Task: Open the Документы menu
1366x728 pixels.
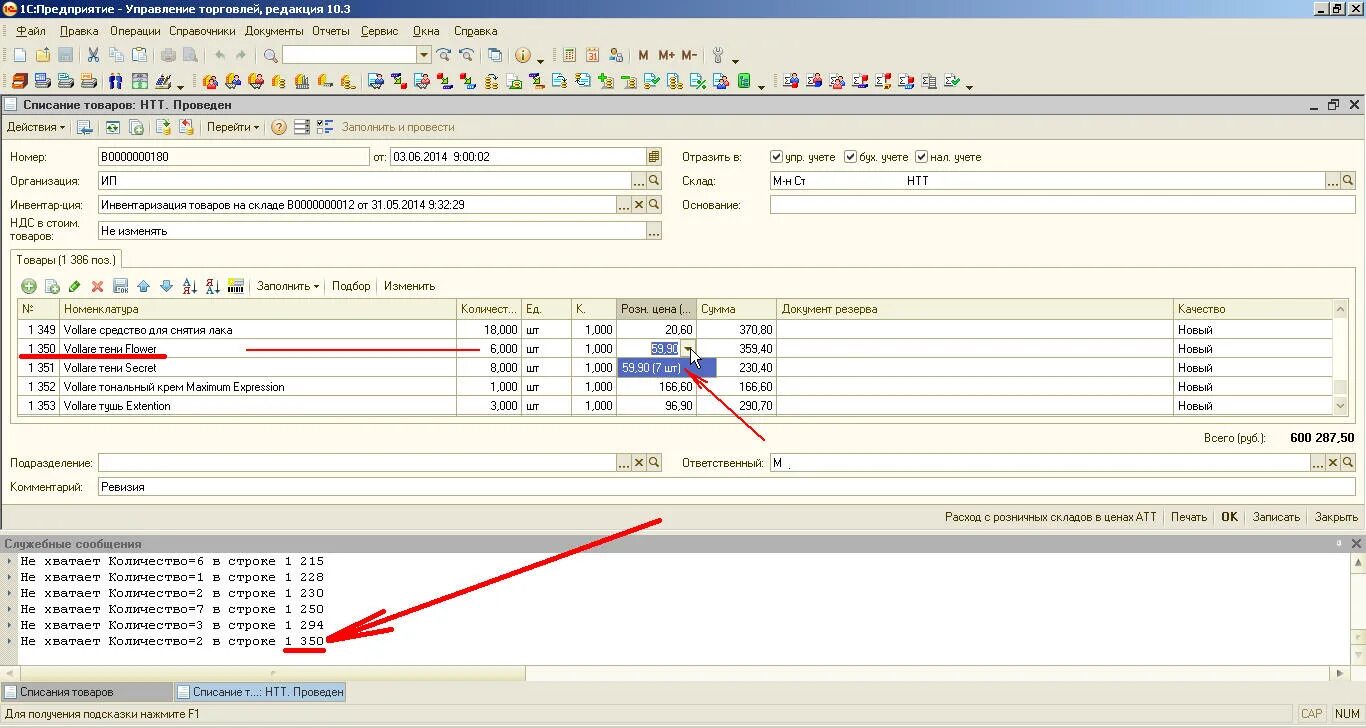Action: click(x=274, y=31)
